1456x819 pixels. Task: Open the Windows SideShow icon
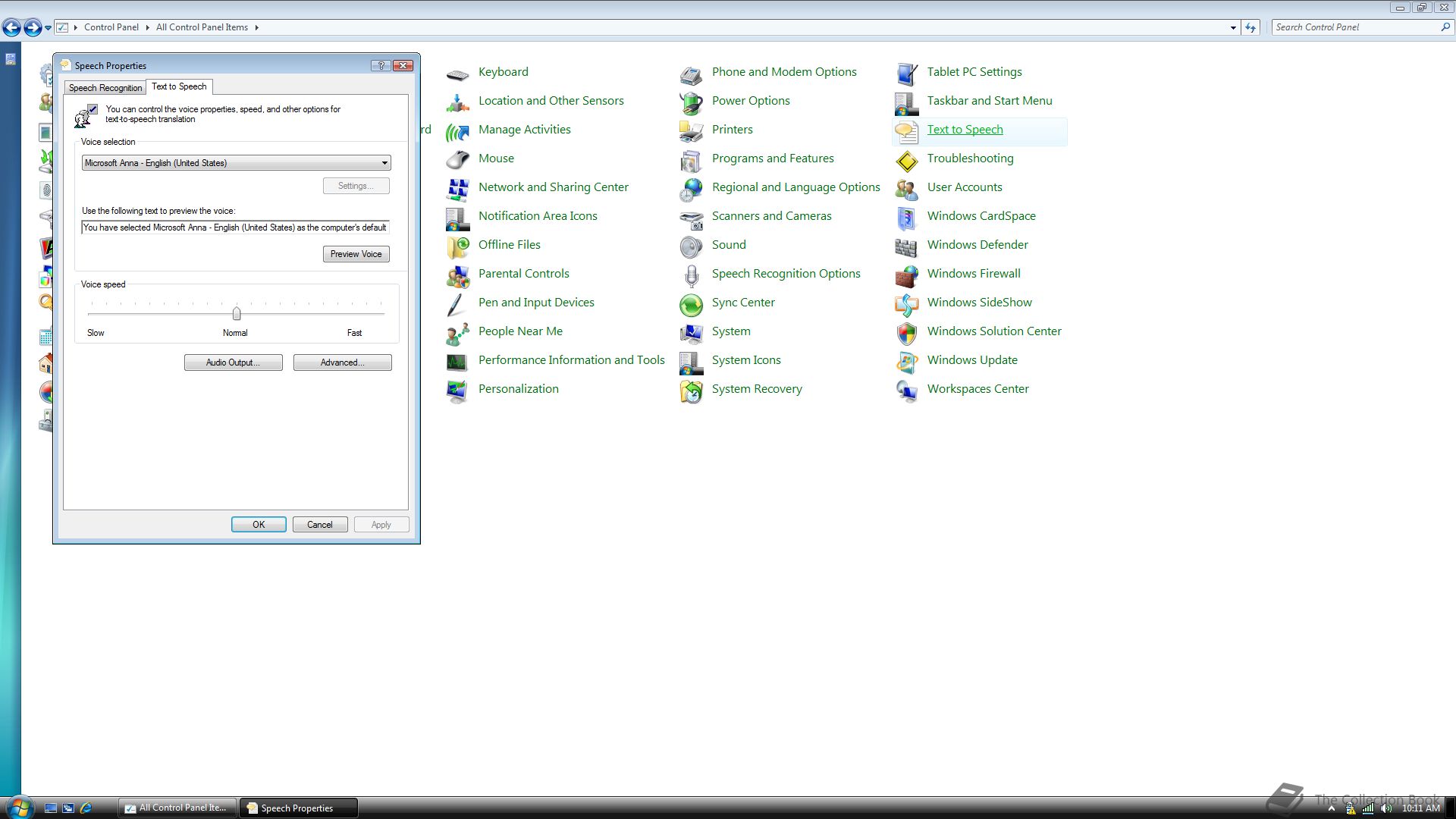(906, 305)
